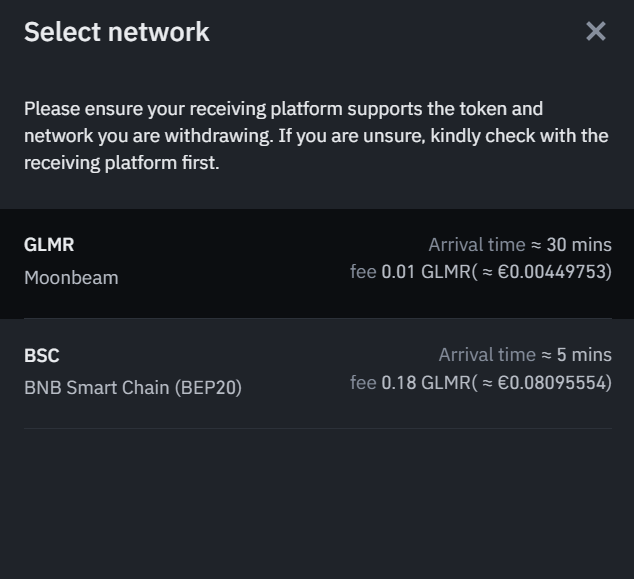Choose BNB Smart Chain (BEP20) label
Screen dimensions: 634x579
click(x=133, y=388)
